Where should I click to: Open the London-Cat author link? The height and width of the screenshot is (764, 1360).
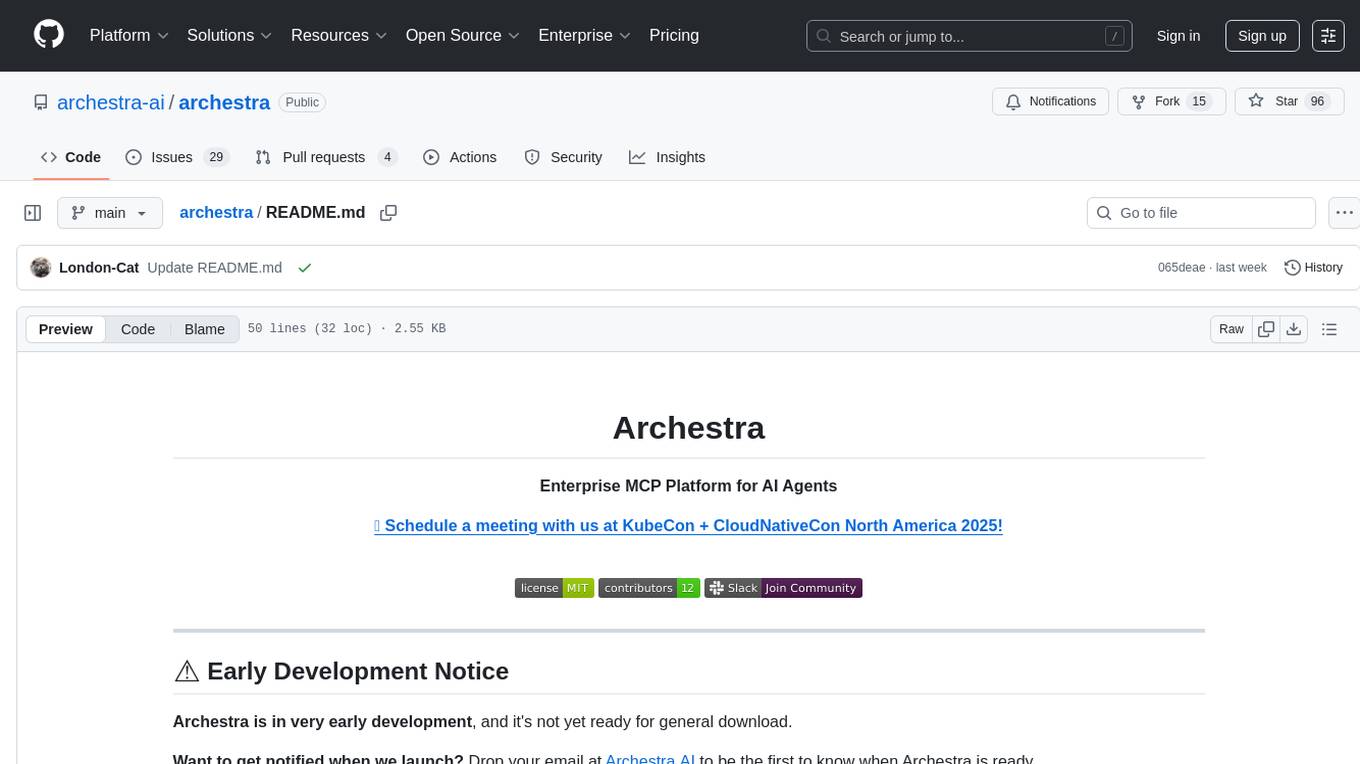point(99,268)
